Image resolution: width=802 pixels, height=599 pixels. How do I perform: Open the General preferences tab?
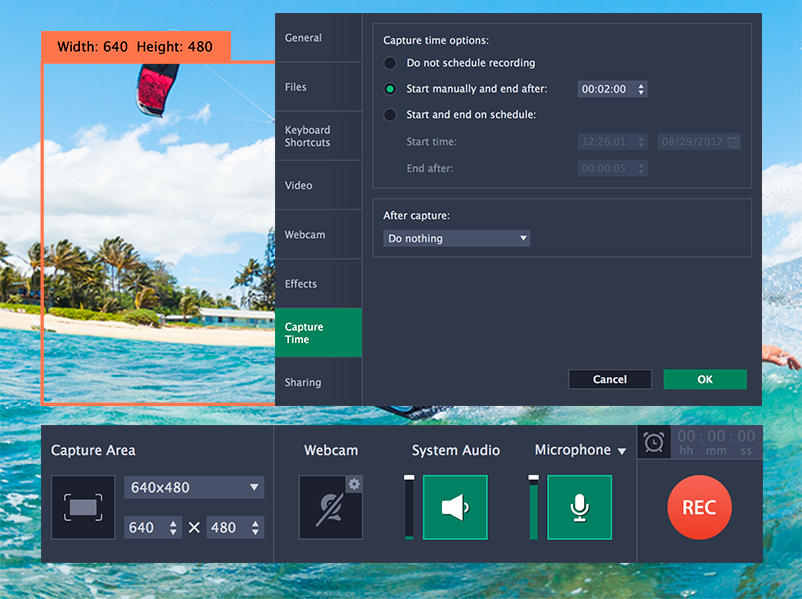click(318, 38)
